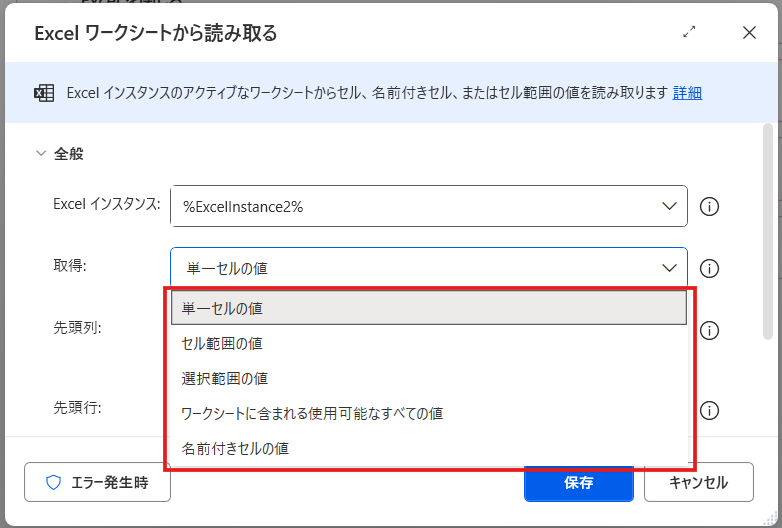Click the キャンセル button
The height and width of the screenshot is (528, 782).
click(x=698, y=482)
